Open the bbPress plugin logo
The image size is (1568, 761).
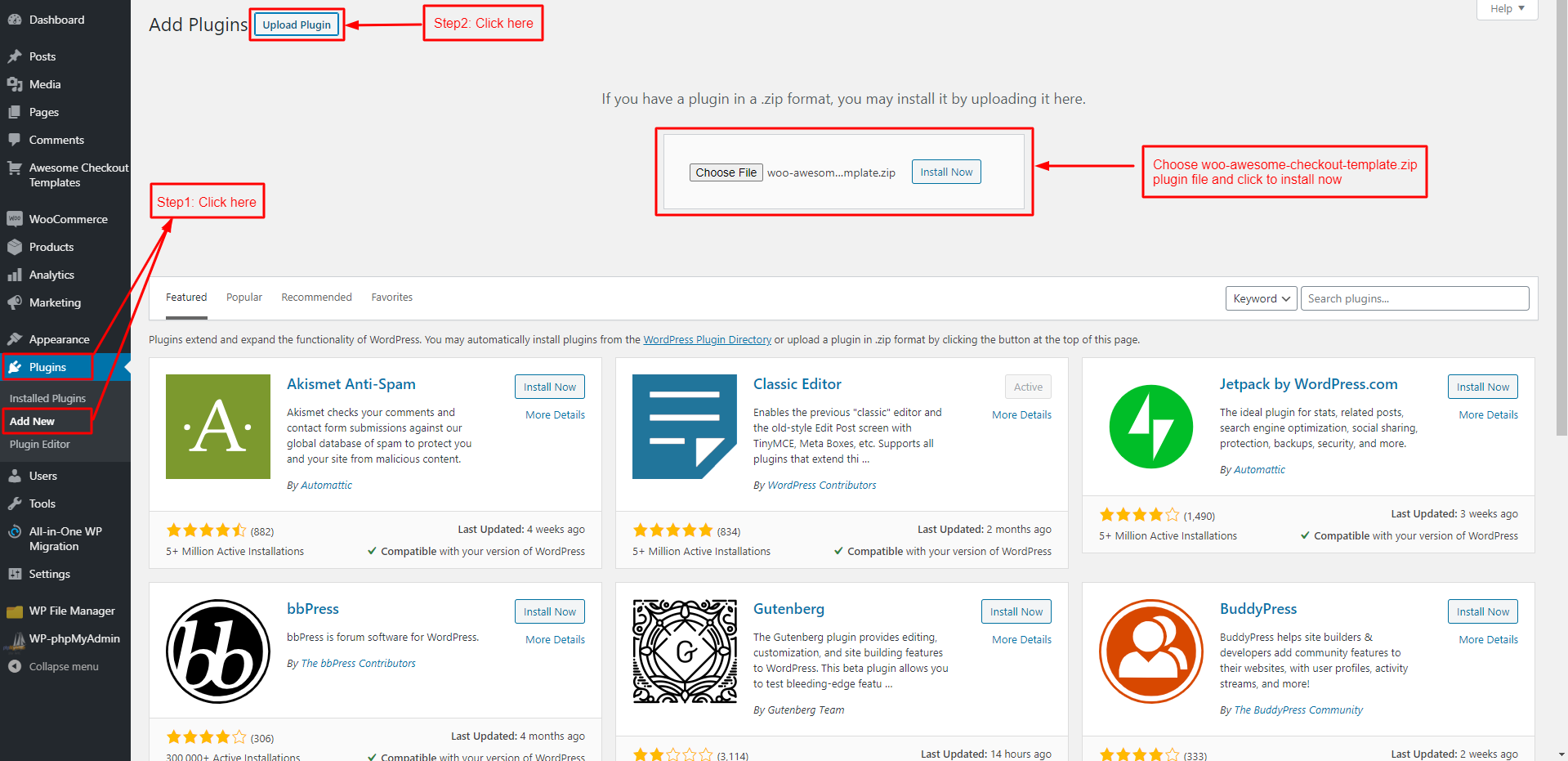(218, 651)
